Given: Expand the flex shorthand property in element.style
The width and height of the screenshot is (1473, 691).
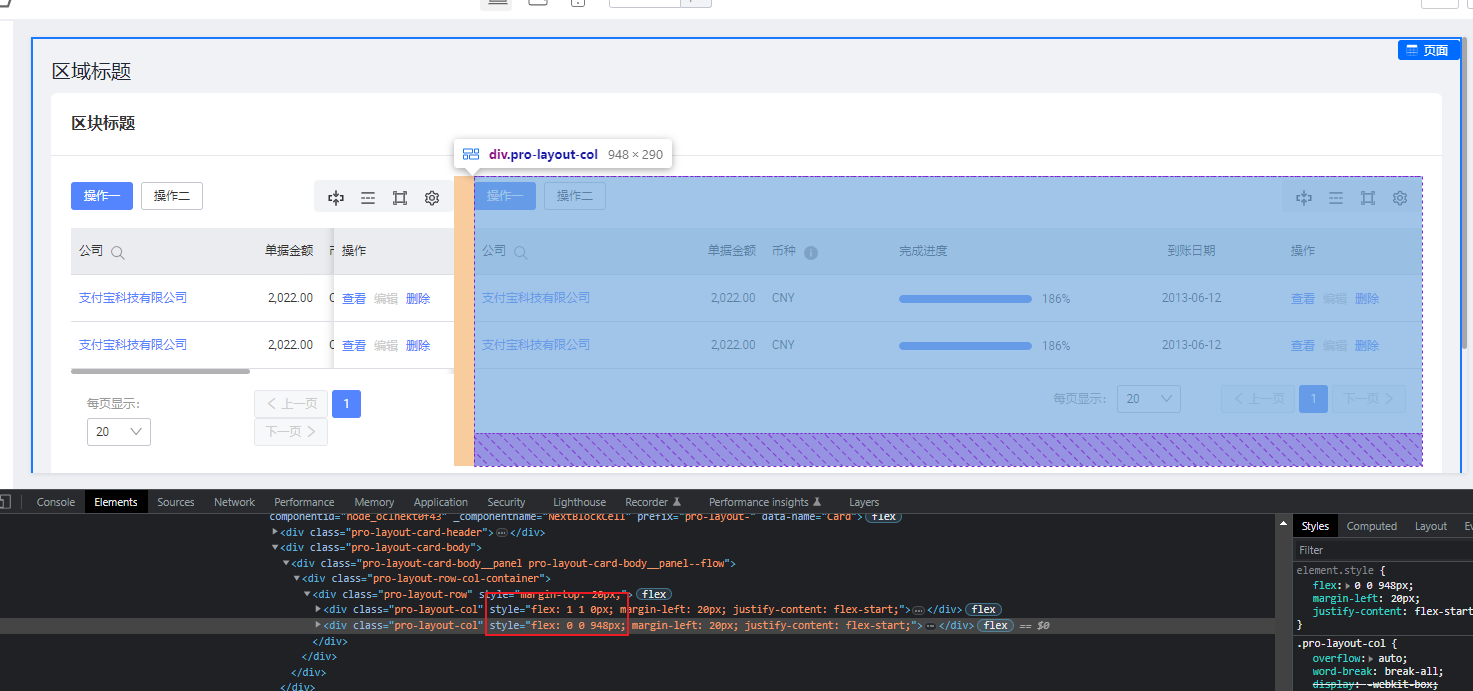Looking at the screenshot, I should (x=1350, y=586).
